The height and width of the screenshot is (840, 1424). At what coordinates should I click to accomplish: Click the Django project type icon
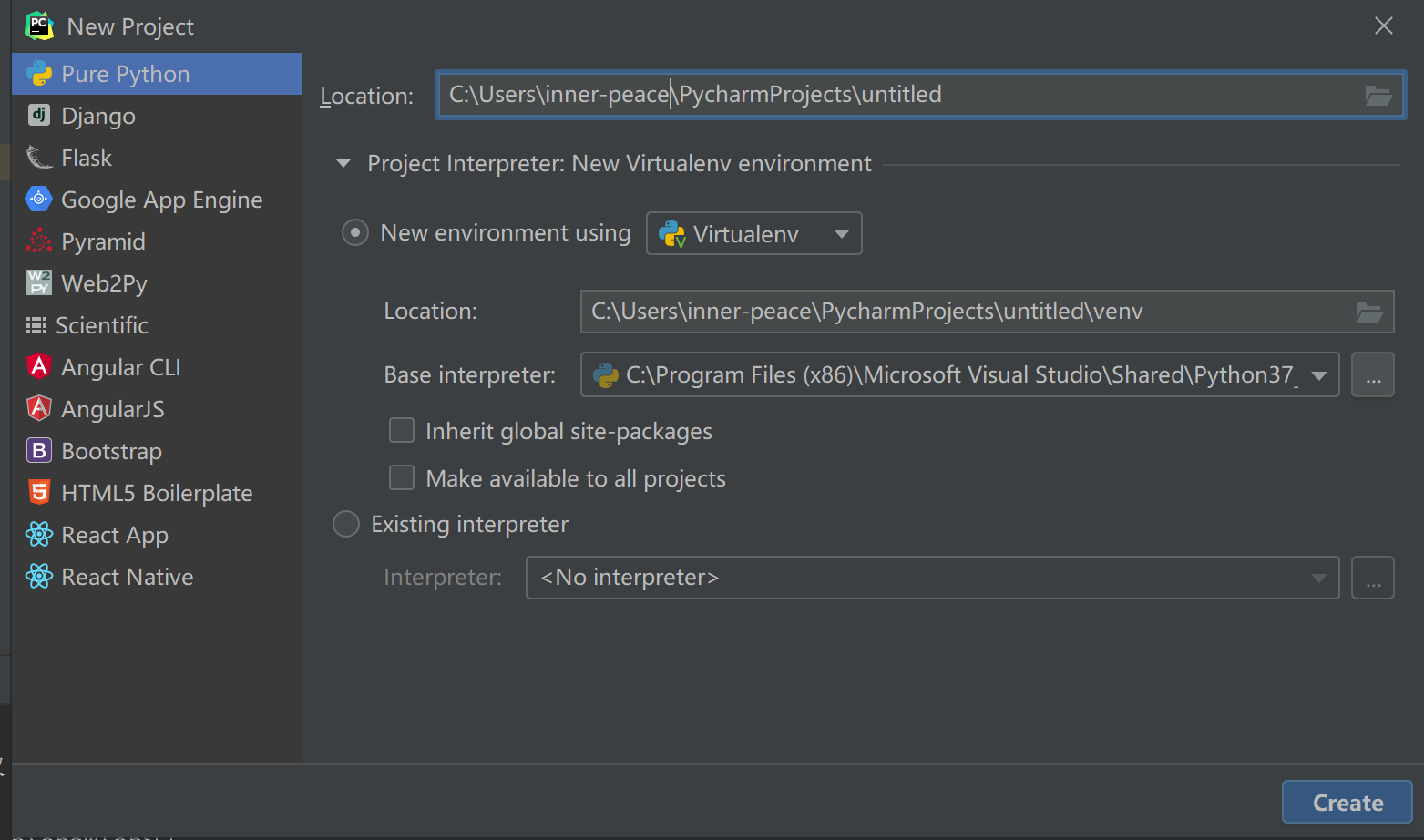39,115
